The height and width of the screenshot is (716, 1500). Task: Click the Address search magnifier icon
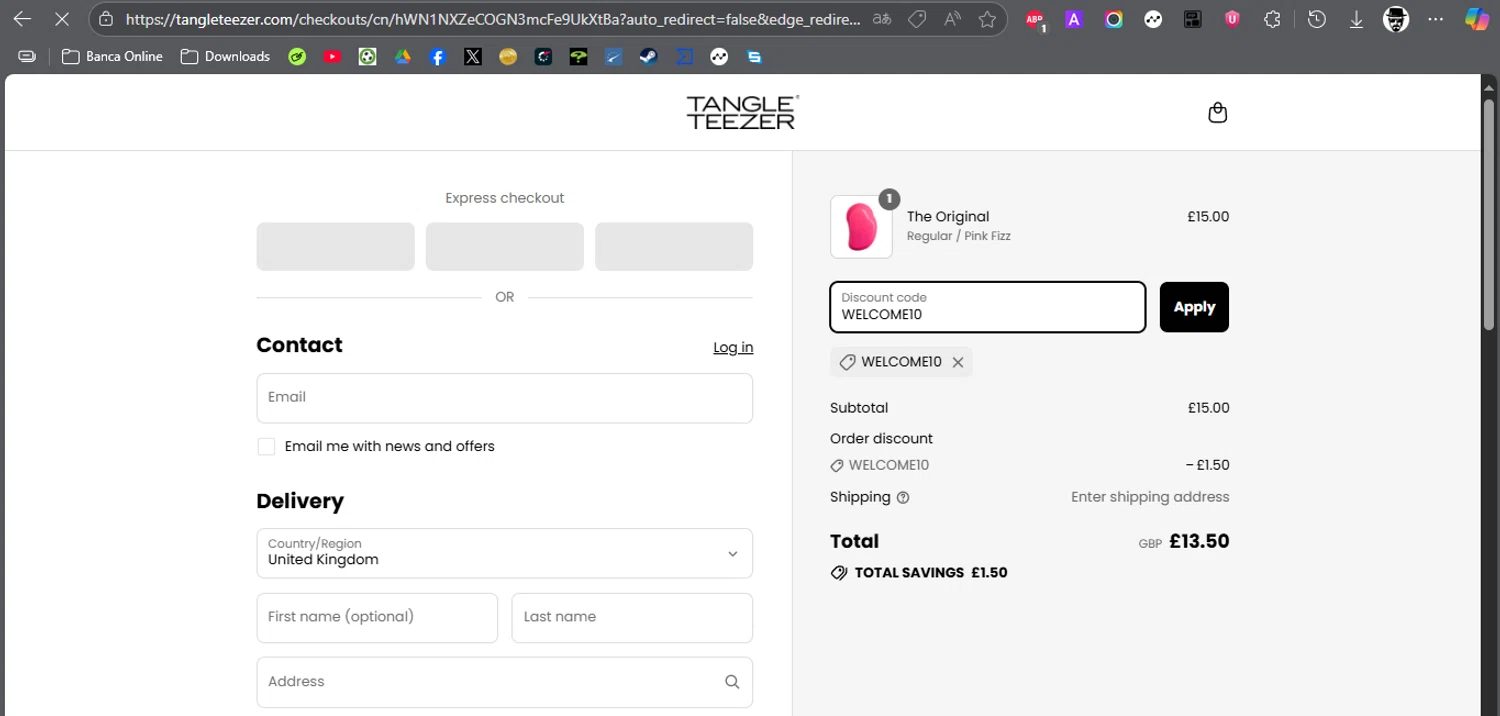pyautogui.click(x=732, y=682)
